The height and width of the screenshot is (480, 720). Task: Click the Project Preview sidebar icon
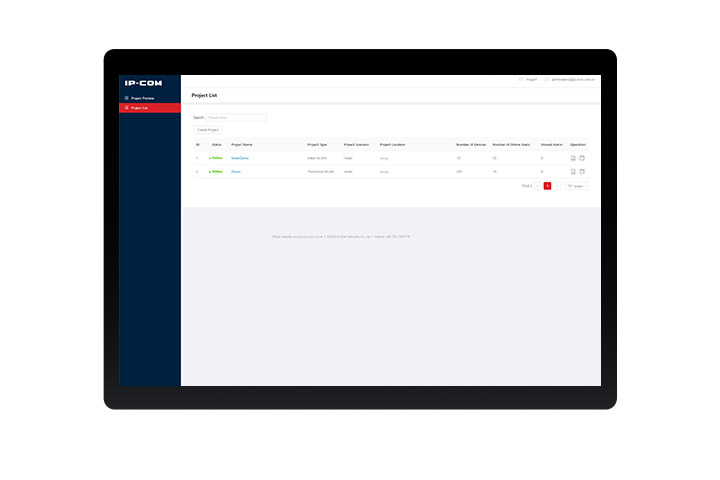click(x=127, y=98)
